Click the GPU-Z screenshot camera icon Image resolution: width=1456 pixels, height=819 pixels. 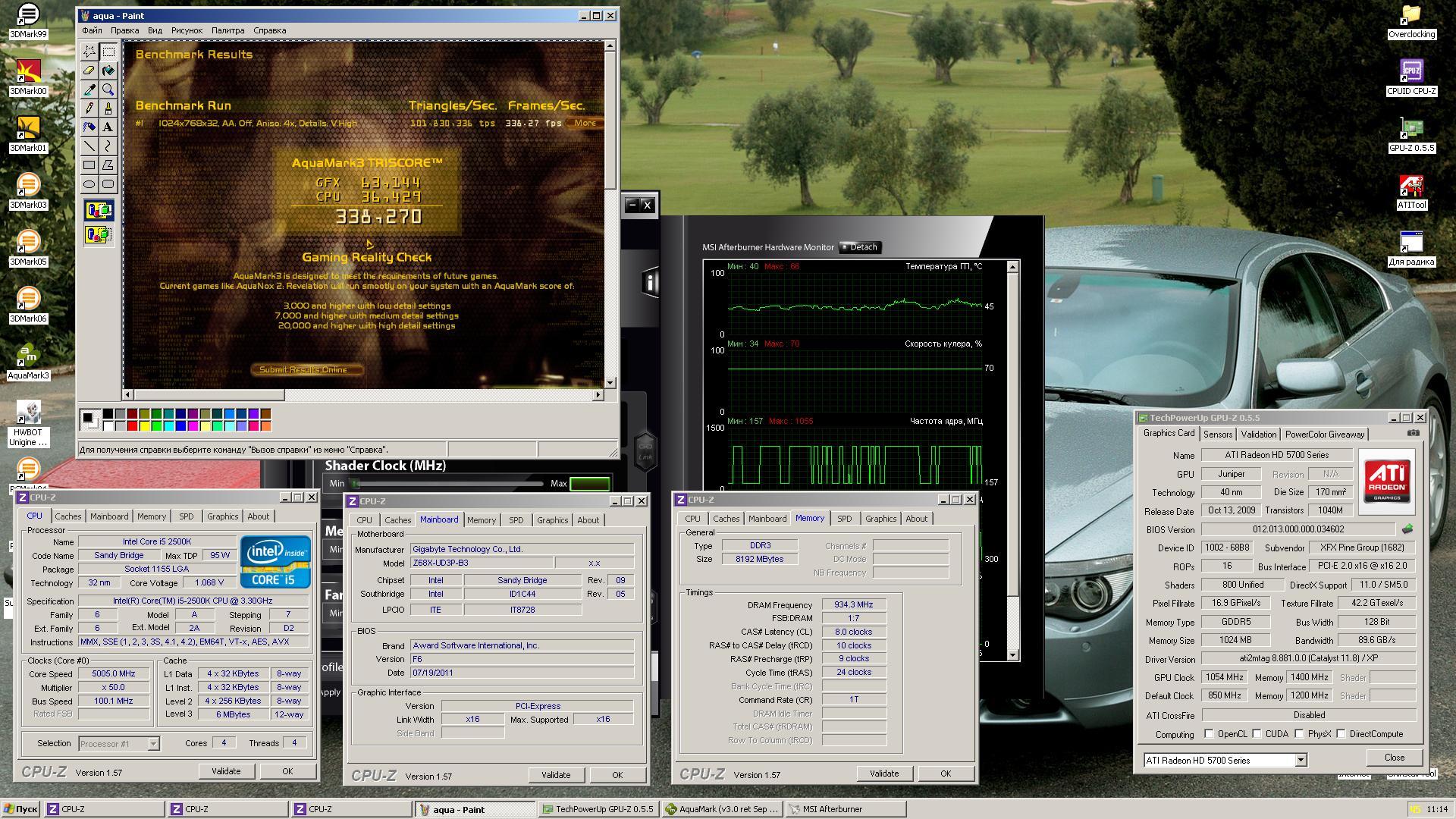pos(1414,433)
